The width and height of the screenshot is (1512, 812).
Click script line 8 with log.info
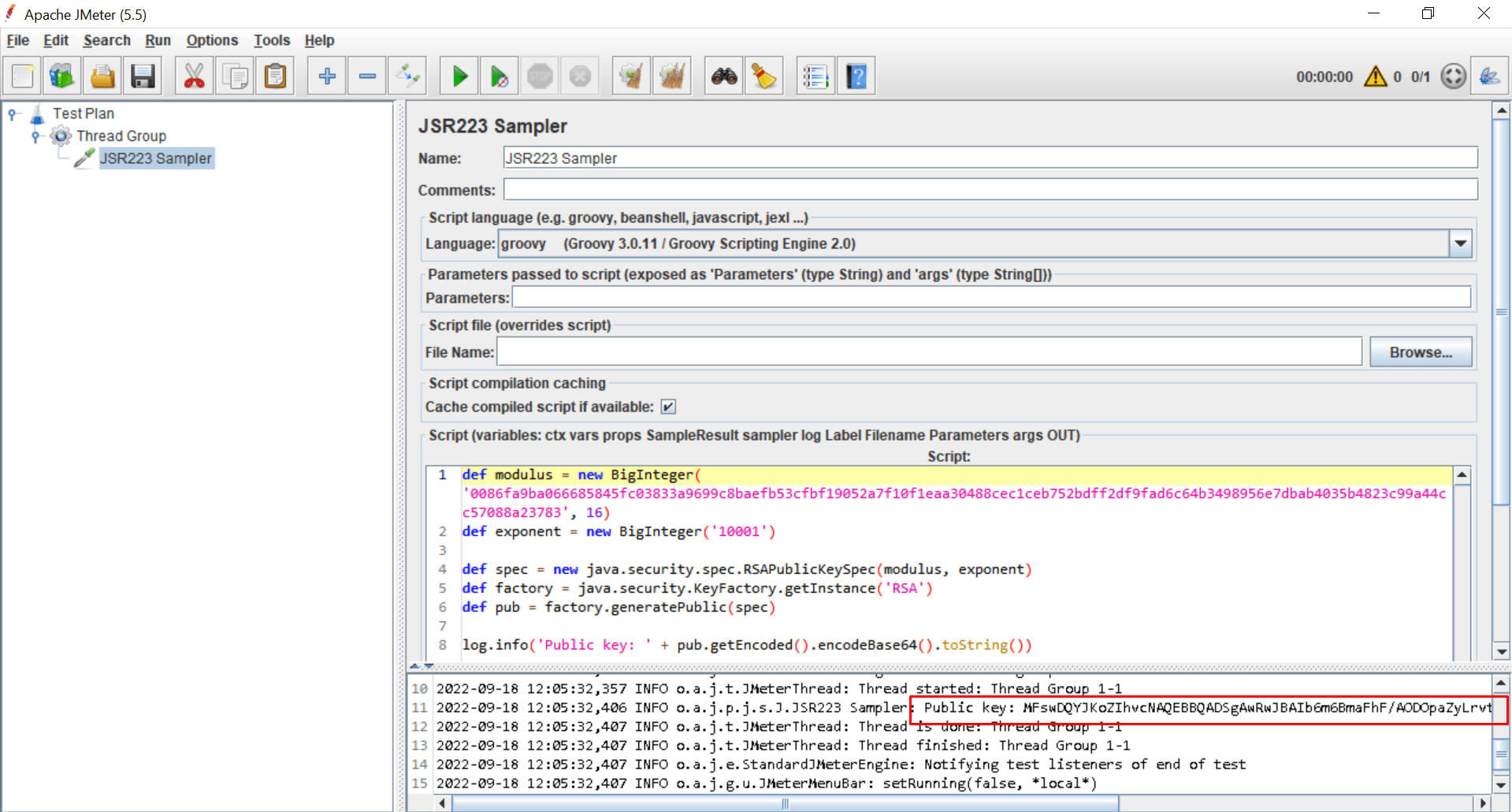(747, 645)
